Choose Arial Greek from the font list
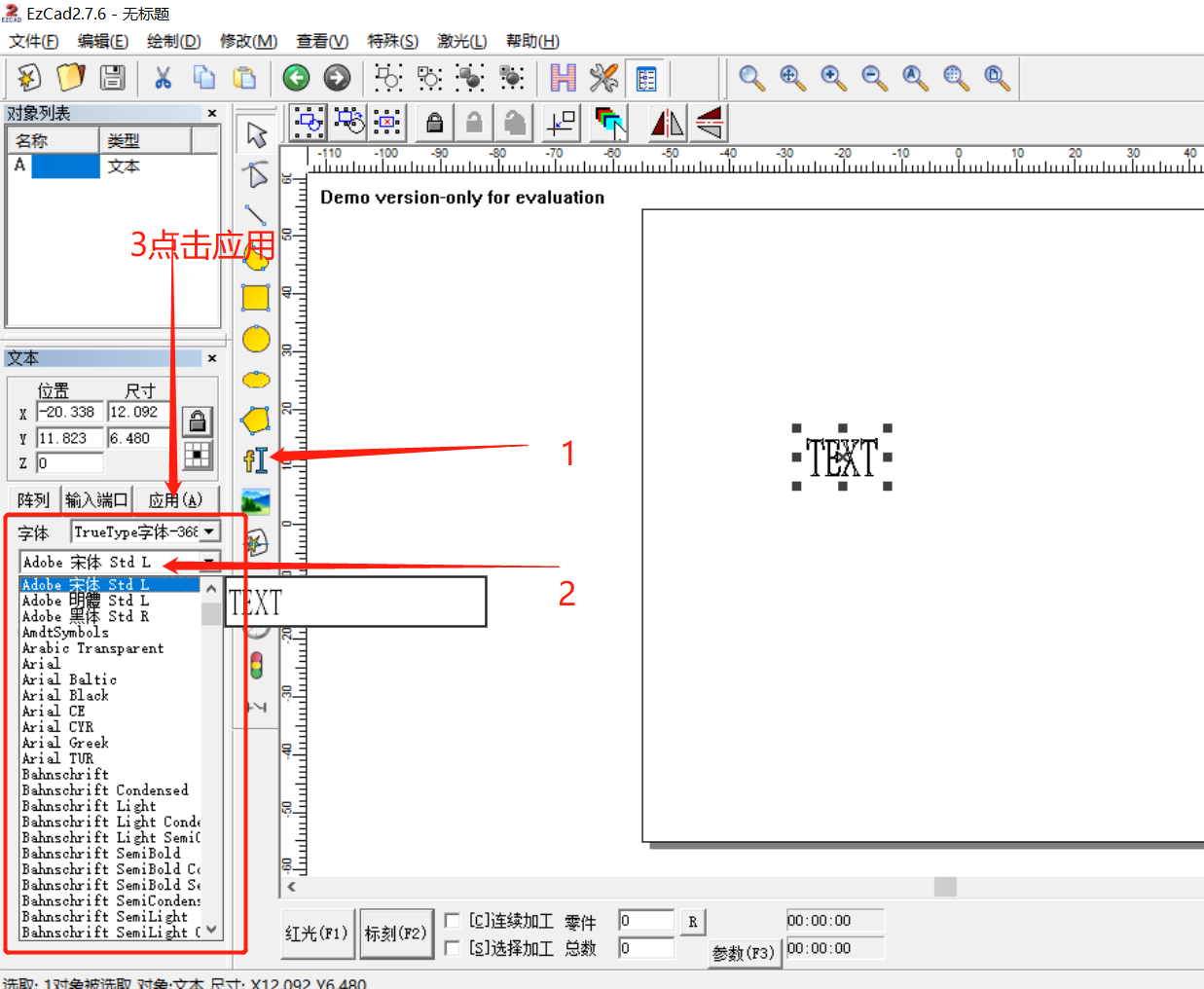The width and height of the screenshot is (1204, 989). [65, 743]
